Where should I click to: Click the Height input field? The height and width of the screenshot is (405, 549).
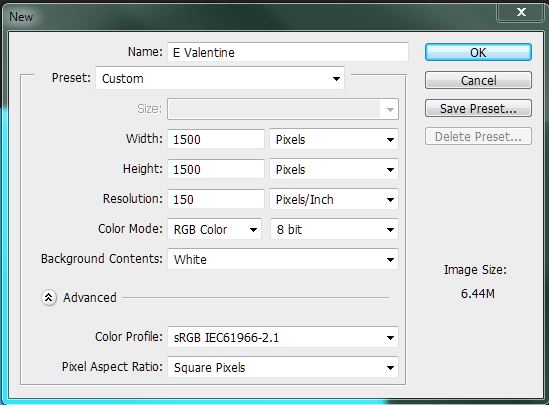[216, 169]
